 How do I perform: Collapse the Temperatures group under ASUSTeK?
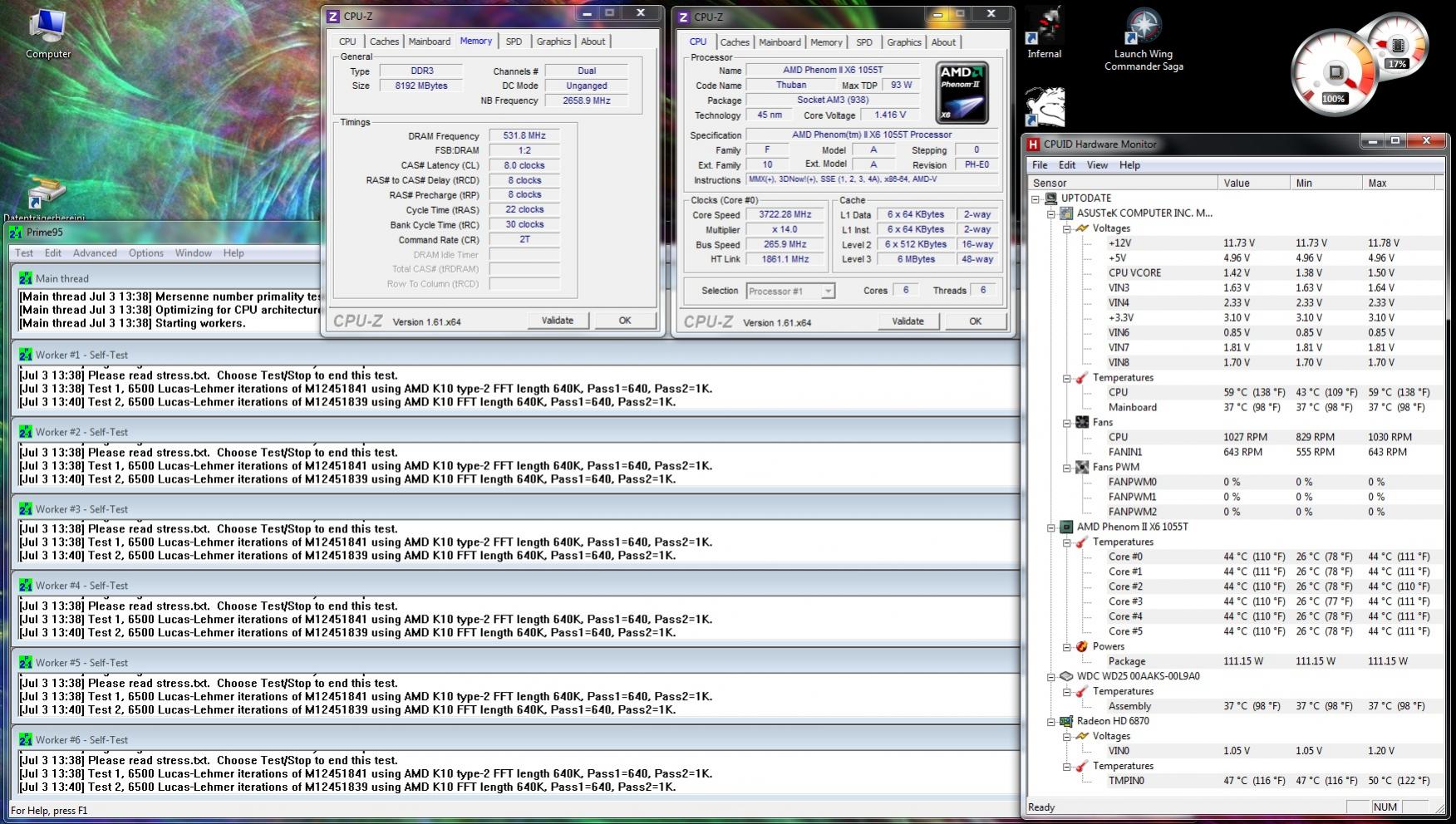[1067, 378]
